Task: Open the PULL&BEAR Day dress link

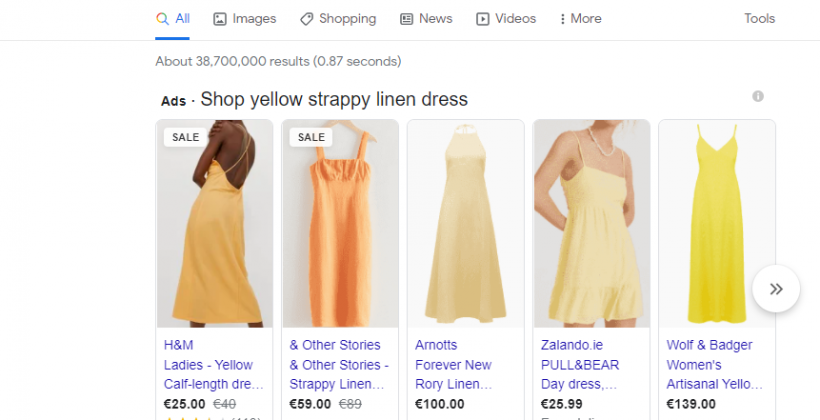Action: pyautogui.click(x=579, y=374)
